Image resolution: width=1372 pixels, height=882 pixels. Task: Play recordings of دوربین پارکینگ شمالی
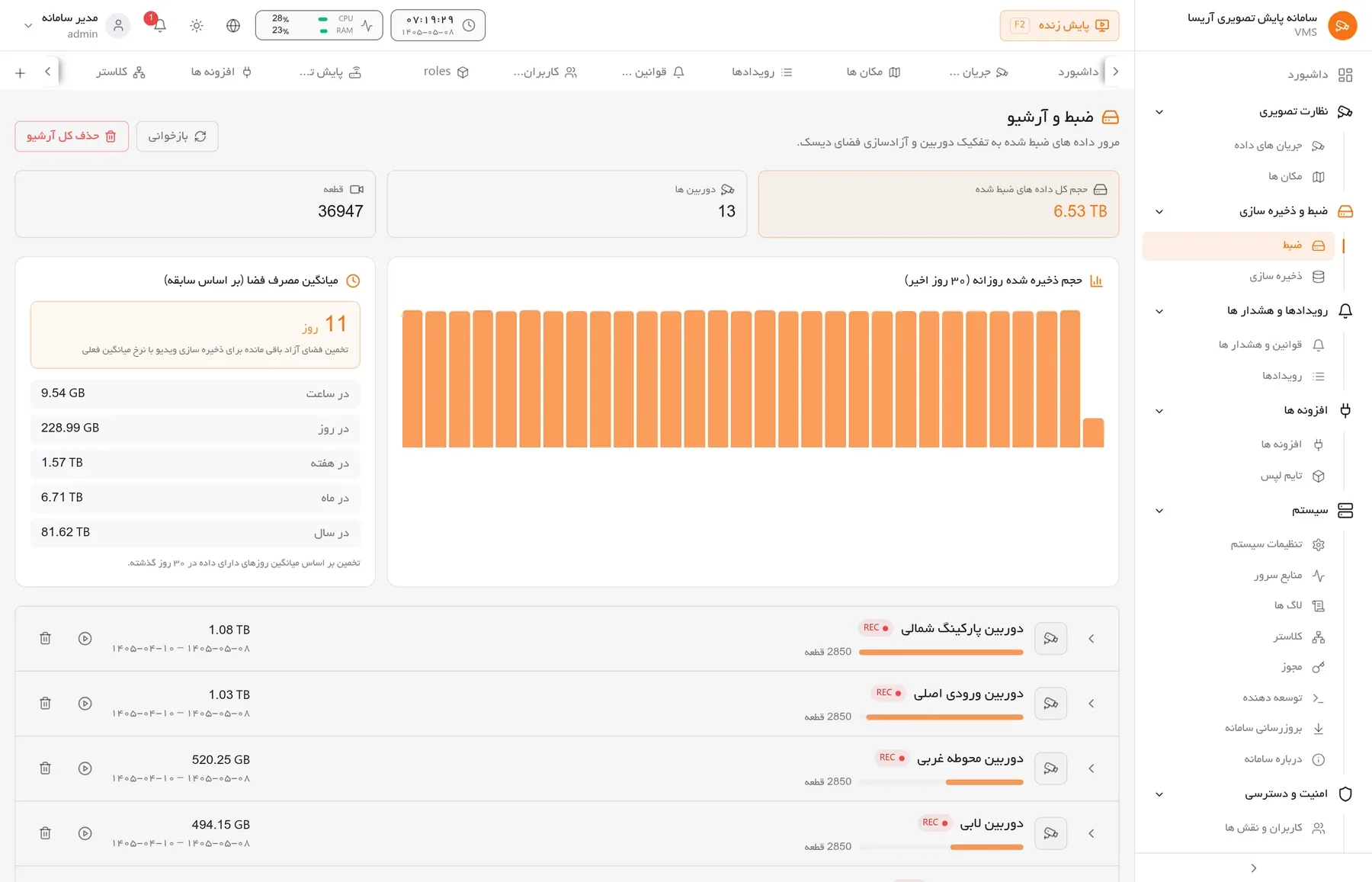[x=85, y=639]
